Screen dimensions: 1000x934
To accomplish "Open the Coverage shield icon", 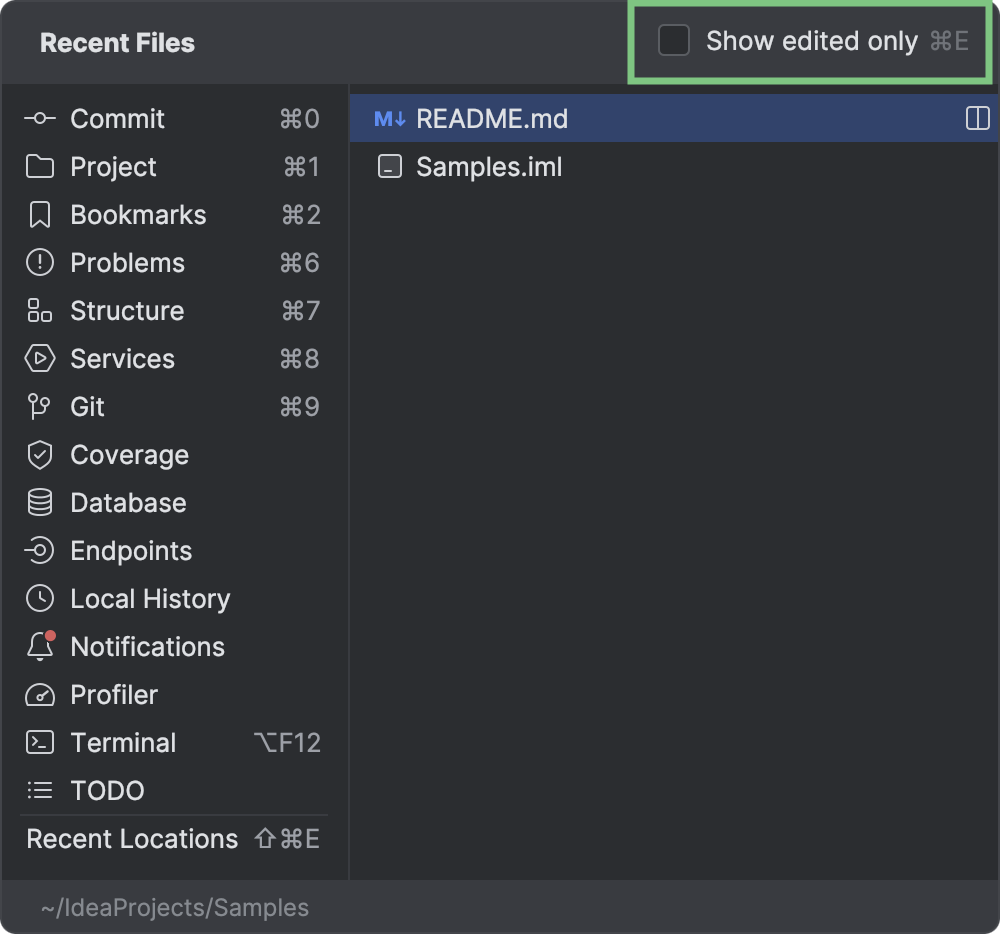I will pyautogui.click(x=40, y=455).
